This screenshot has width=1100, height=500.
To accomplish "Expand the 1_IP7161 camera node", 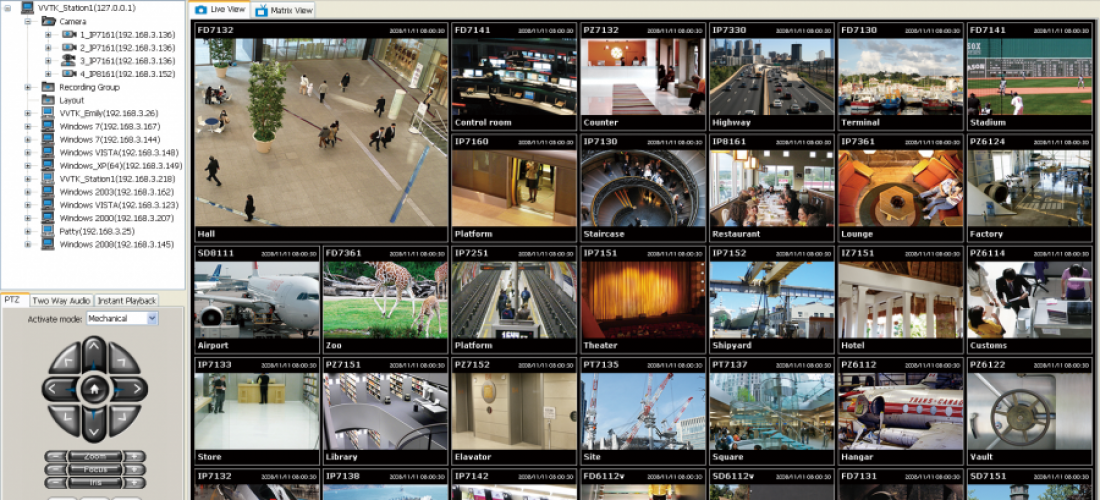I will tap(48, 34).
